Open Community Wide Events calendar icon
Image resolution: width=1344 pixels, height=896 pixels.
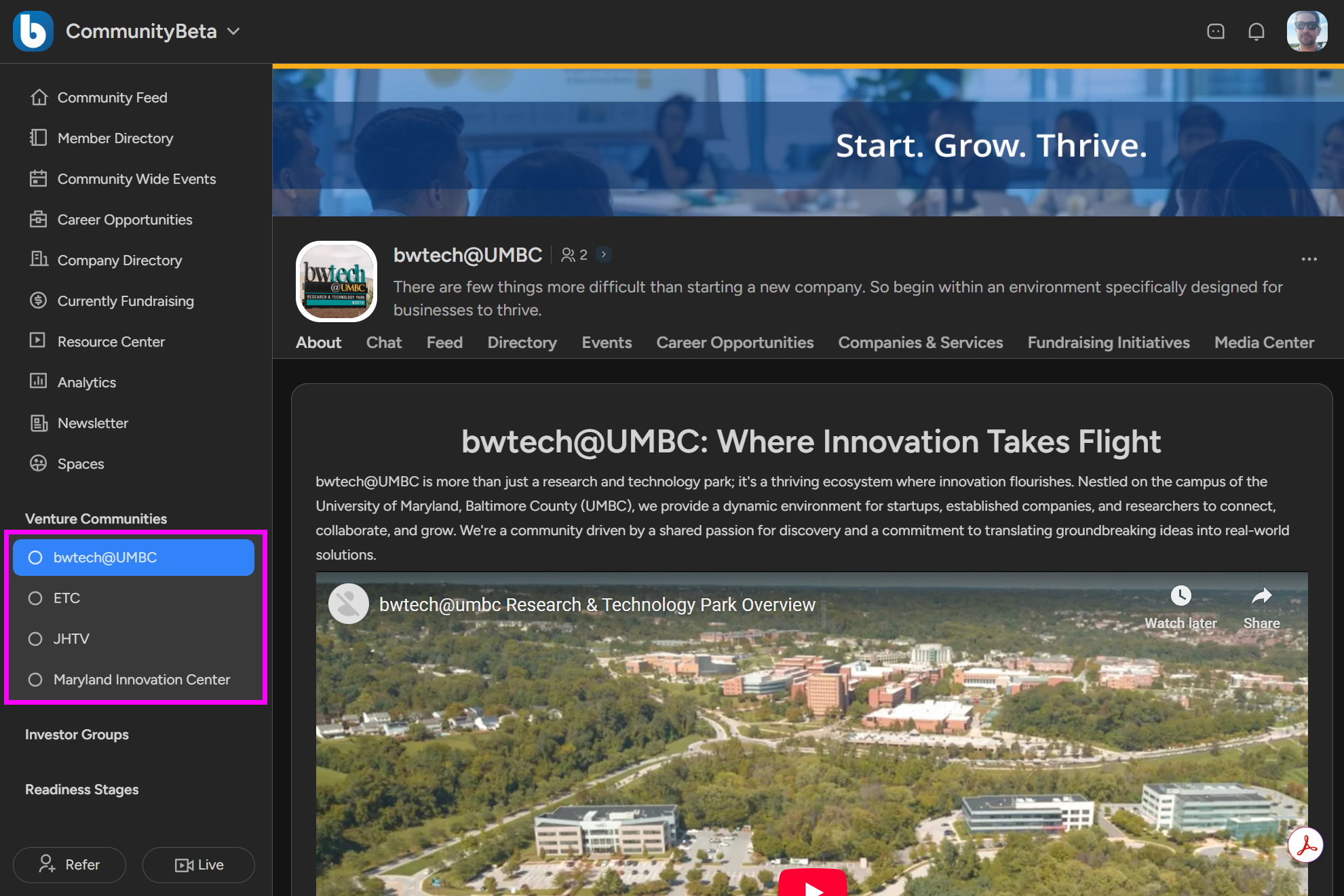[x=39, y=178]
